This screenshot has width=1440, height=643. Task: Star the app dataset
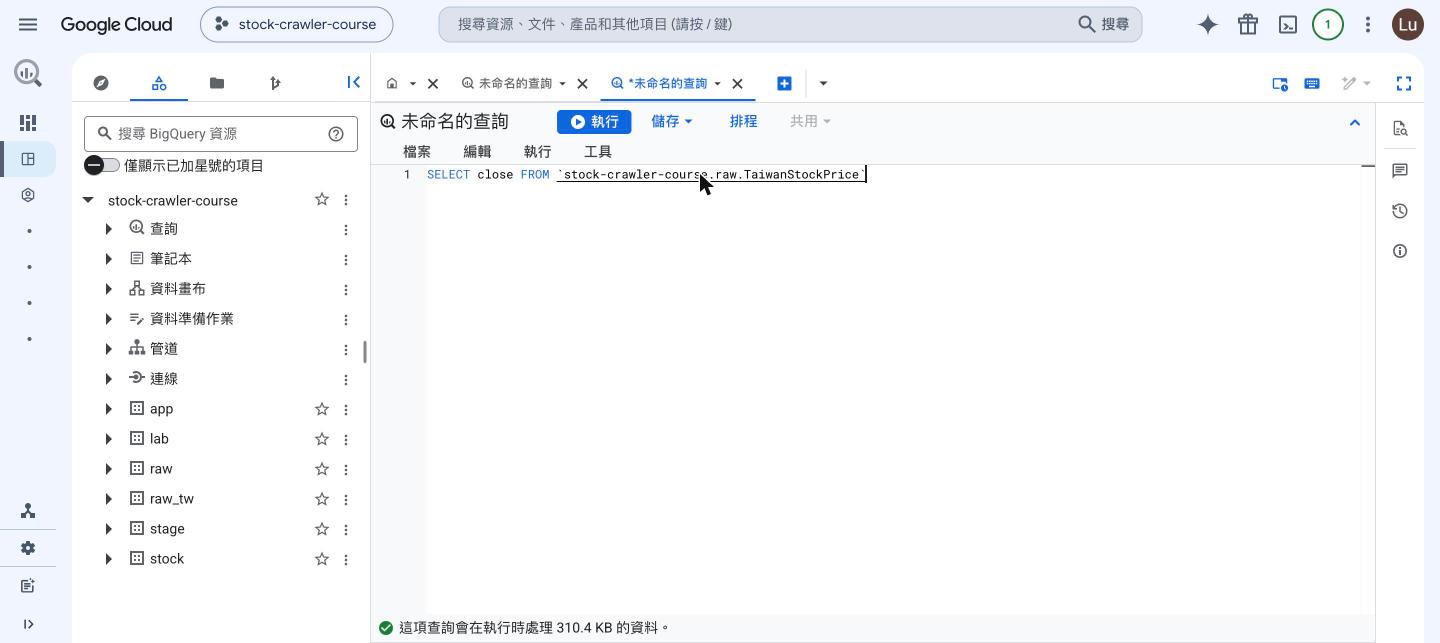coord(322,409)
